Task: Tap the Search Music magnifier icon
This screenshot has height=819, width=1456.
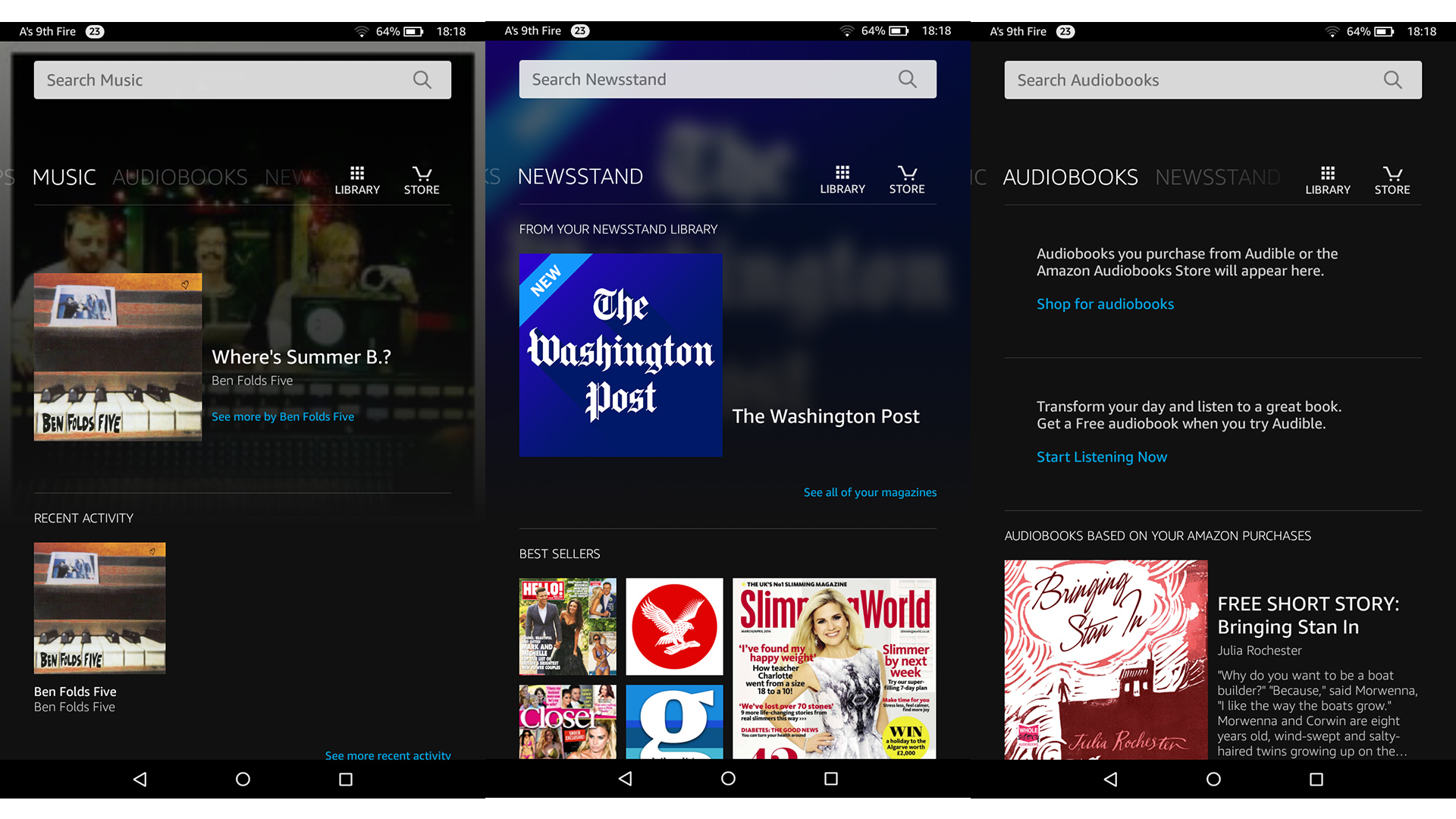Action: pos(422,80)
